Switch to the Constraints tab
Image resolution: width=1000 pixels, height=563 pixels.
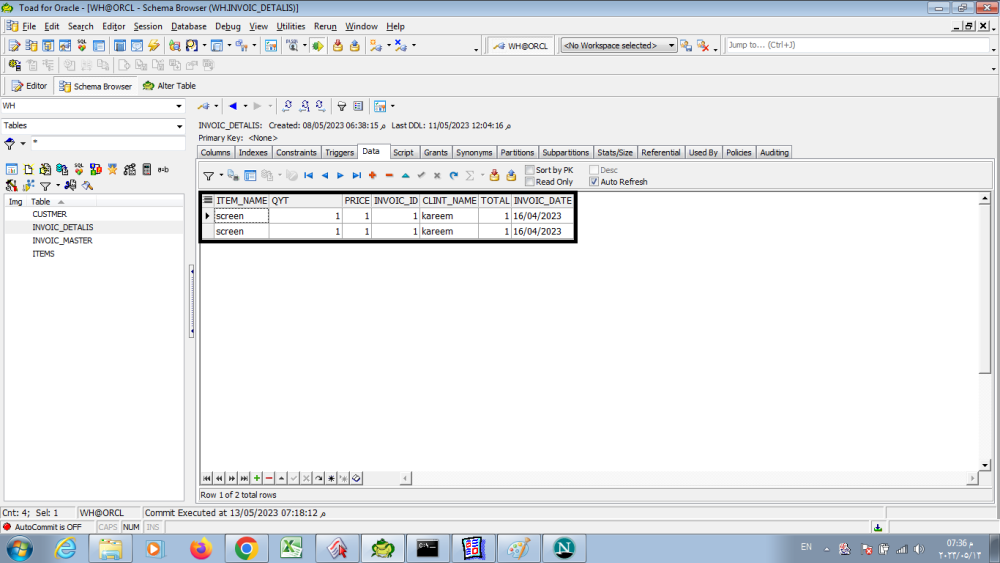pos(296,153)
